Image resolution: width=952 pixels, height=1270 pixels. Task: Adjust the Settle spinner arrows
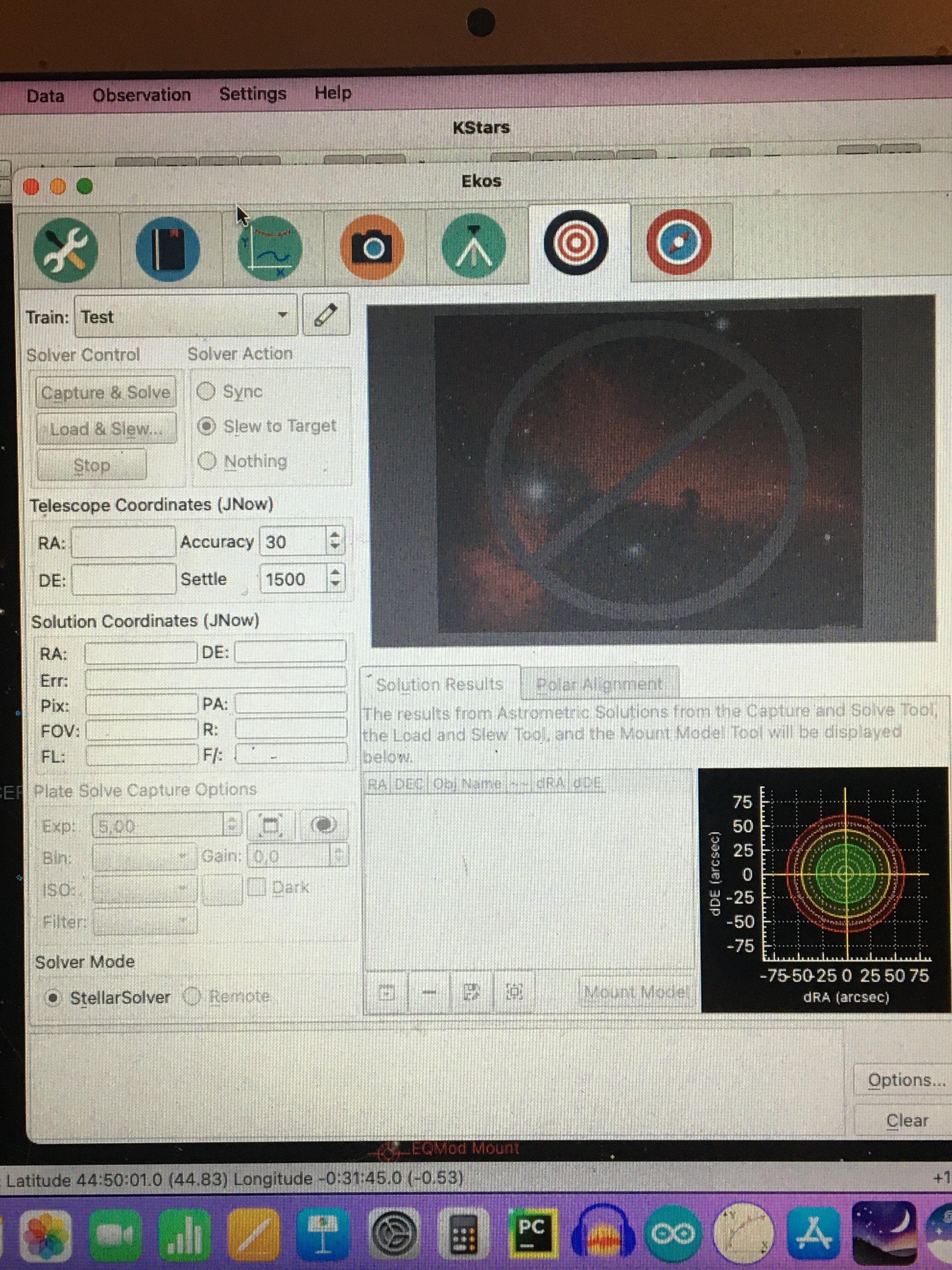(x=335, y=578)
